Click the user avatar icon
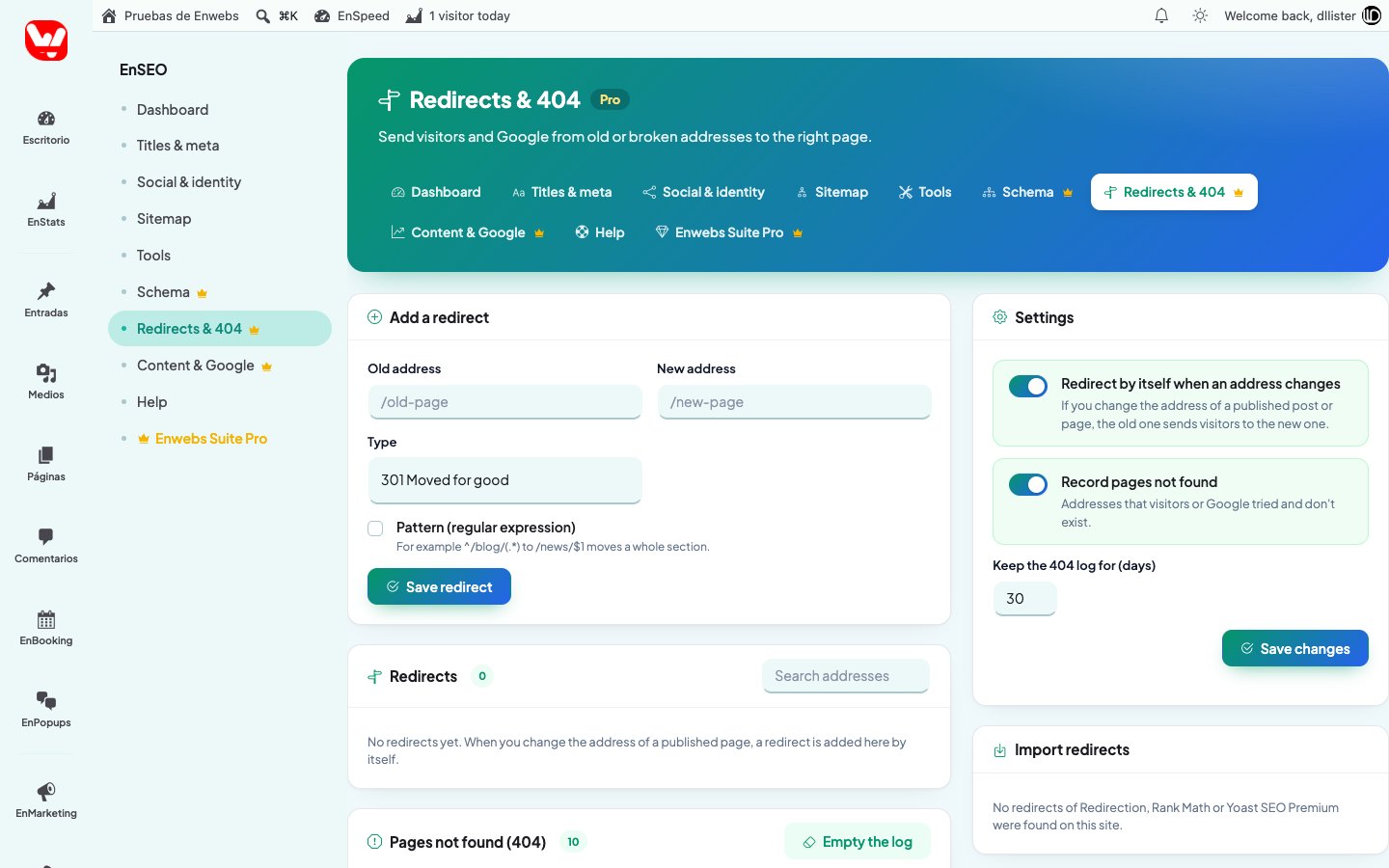1389x868 pixels. tap(1372, 15)
